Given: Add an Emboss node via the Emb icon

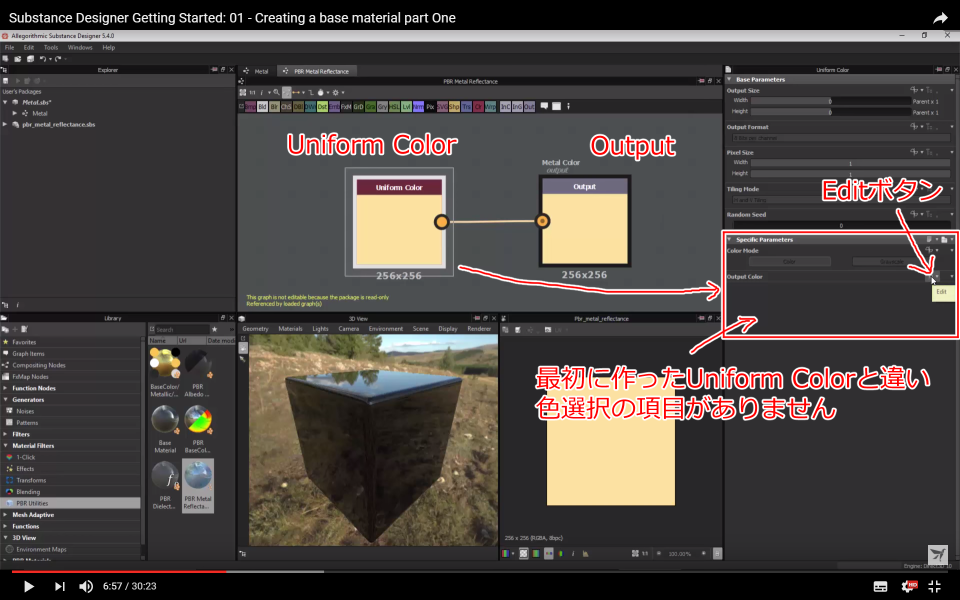Looking at the screenshot, I should pos(334,107).
